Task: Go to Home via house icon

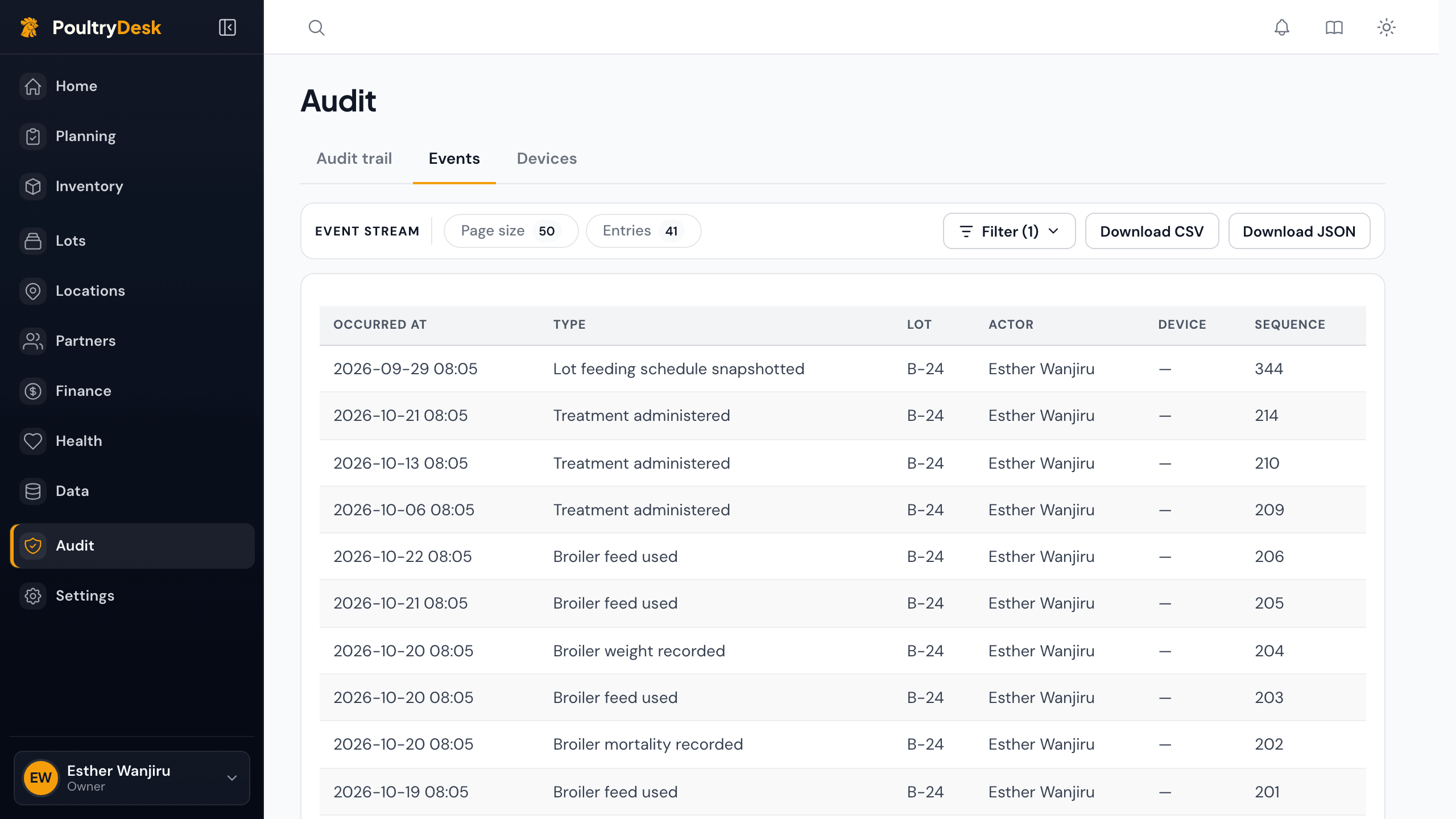Action: click(x=33, y=86)
